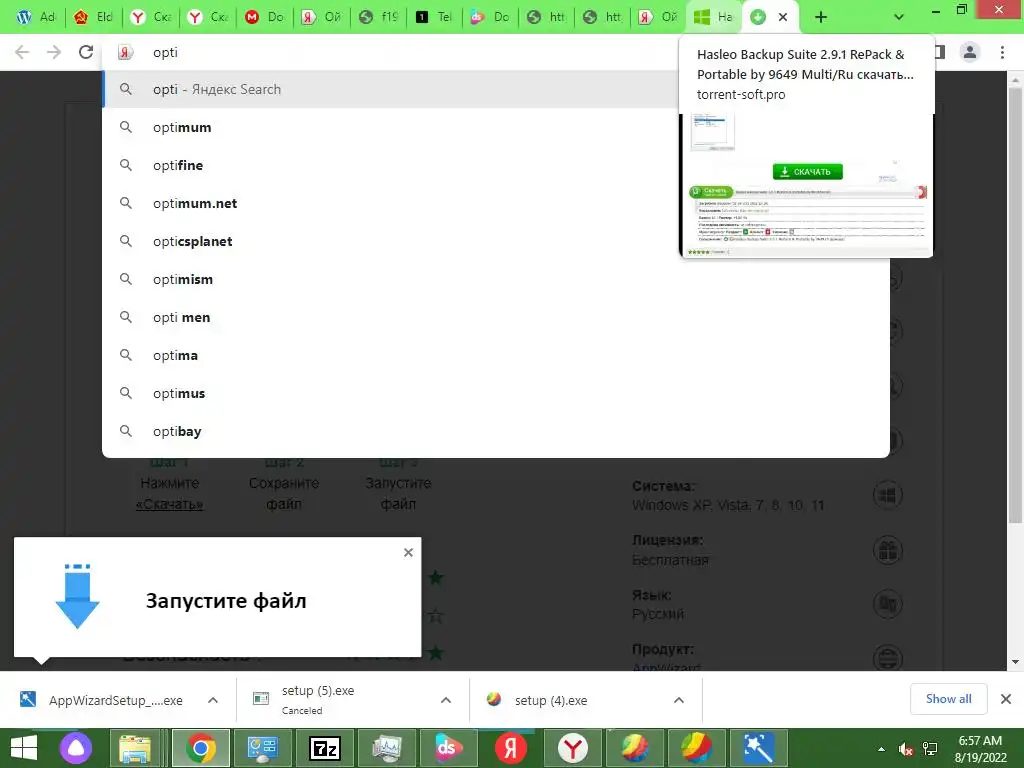The image size is (1024, 768).
Task: Open the Windows Start menu
Action: click(24, 748)
